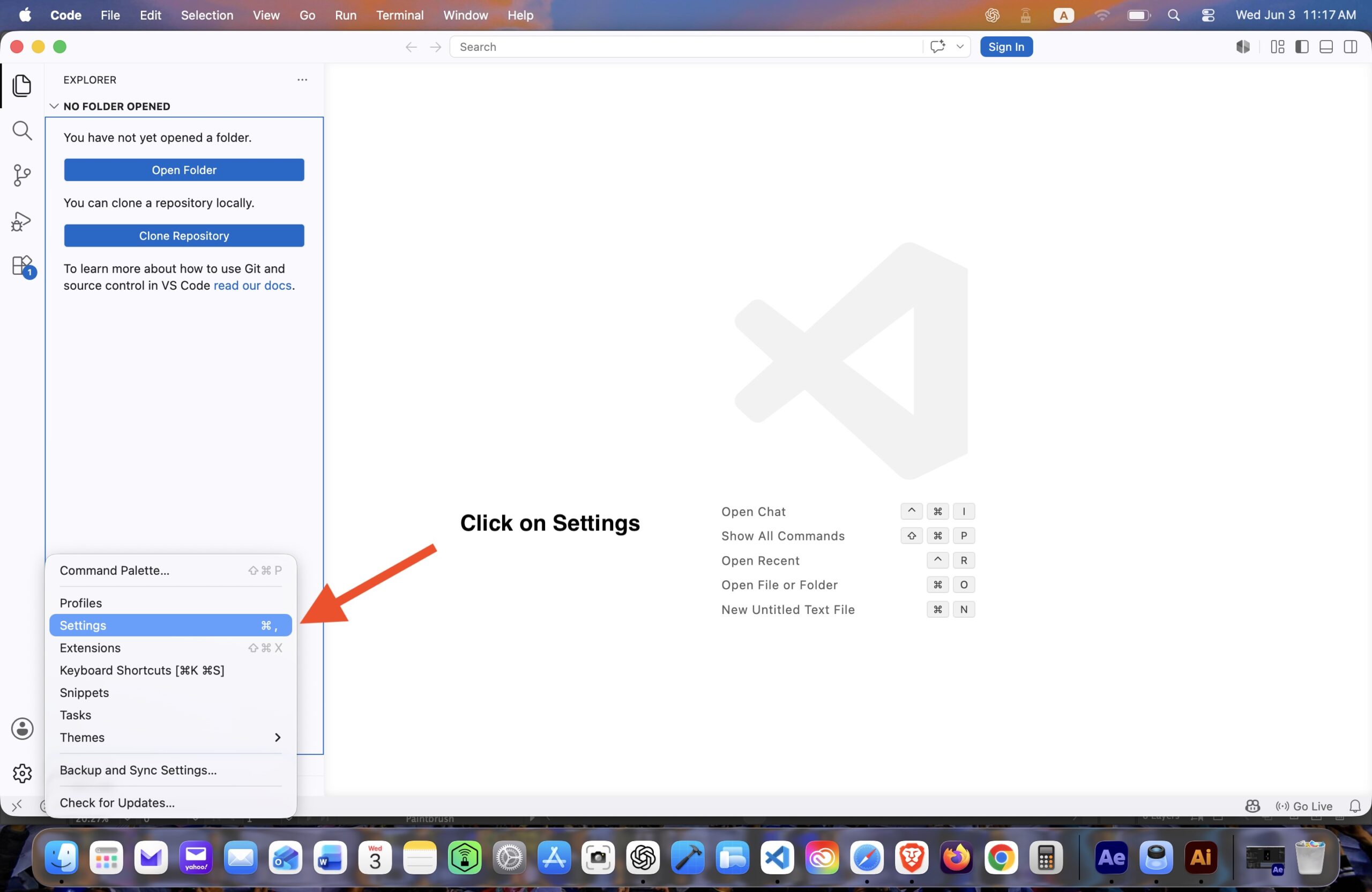Screen dimensions: 1372x892
Task: Toggle the primary side bar
Action: pyautogui.click(x=1302, y=47)
